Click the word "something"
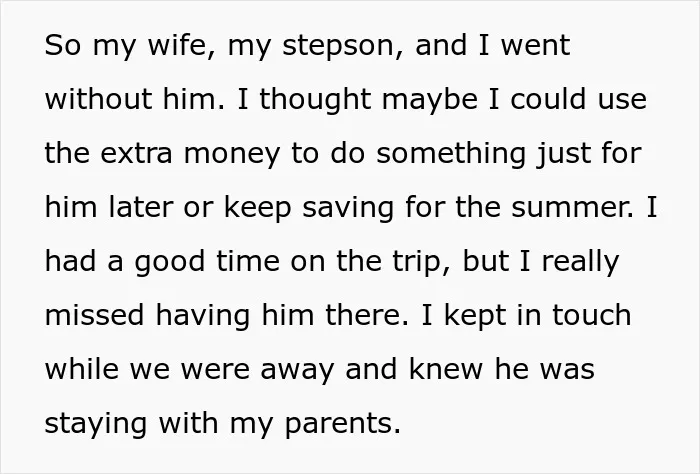 click(x=451, y=154)
